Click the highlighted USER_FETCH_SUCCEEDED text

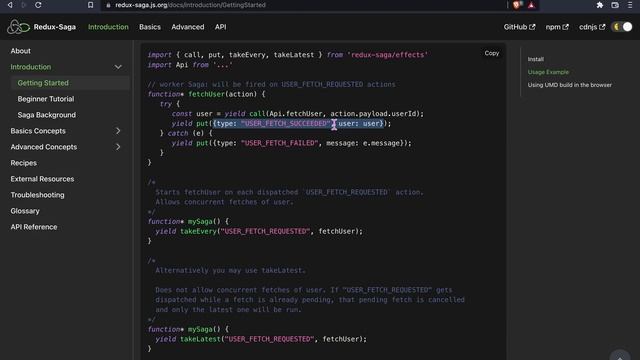(x=285, y=124)
